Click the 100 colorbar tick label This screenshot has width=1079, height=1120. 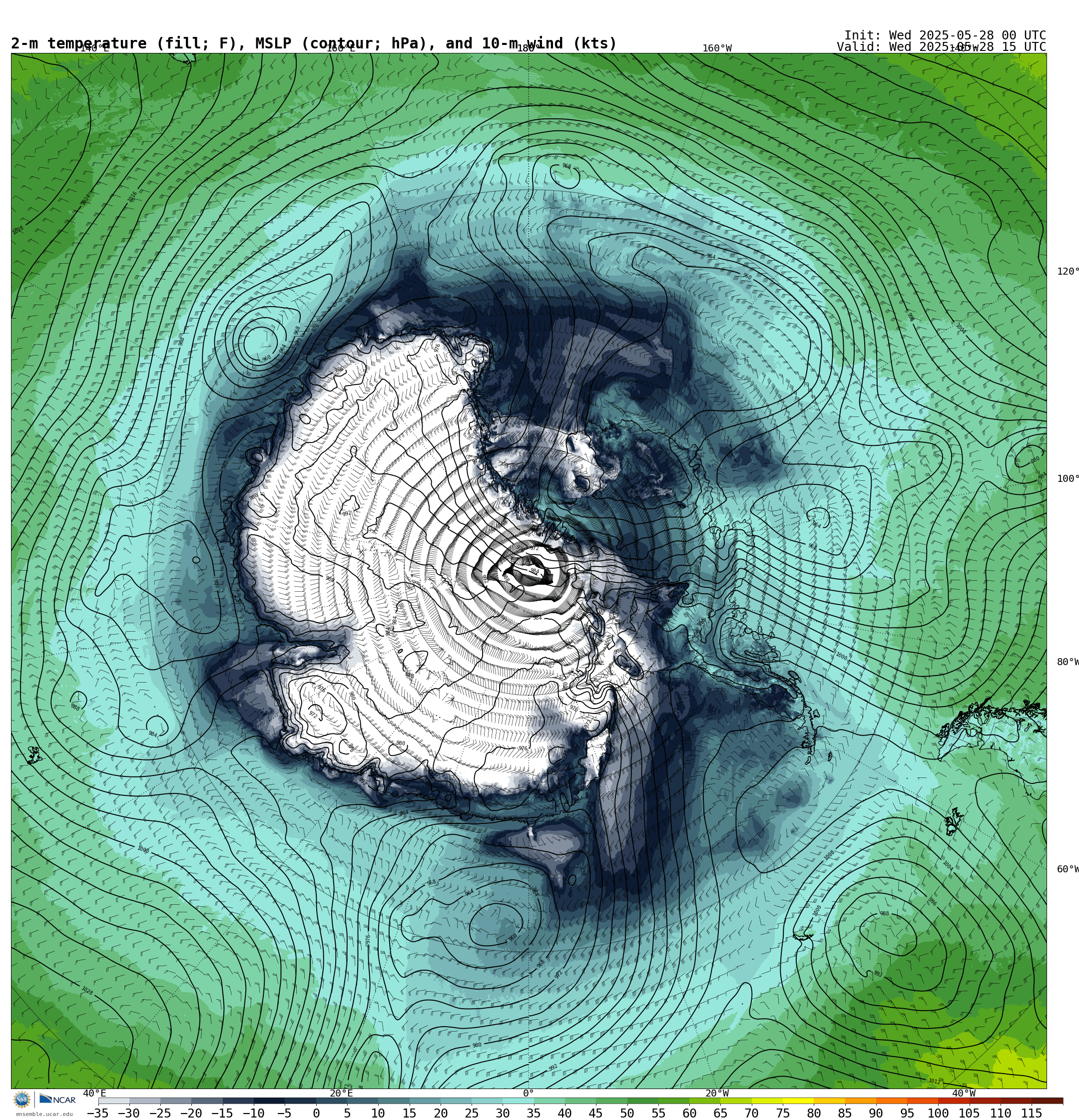[x=938, y=1113]
